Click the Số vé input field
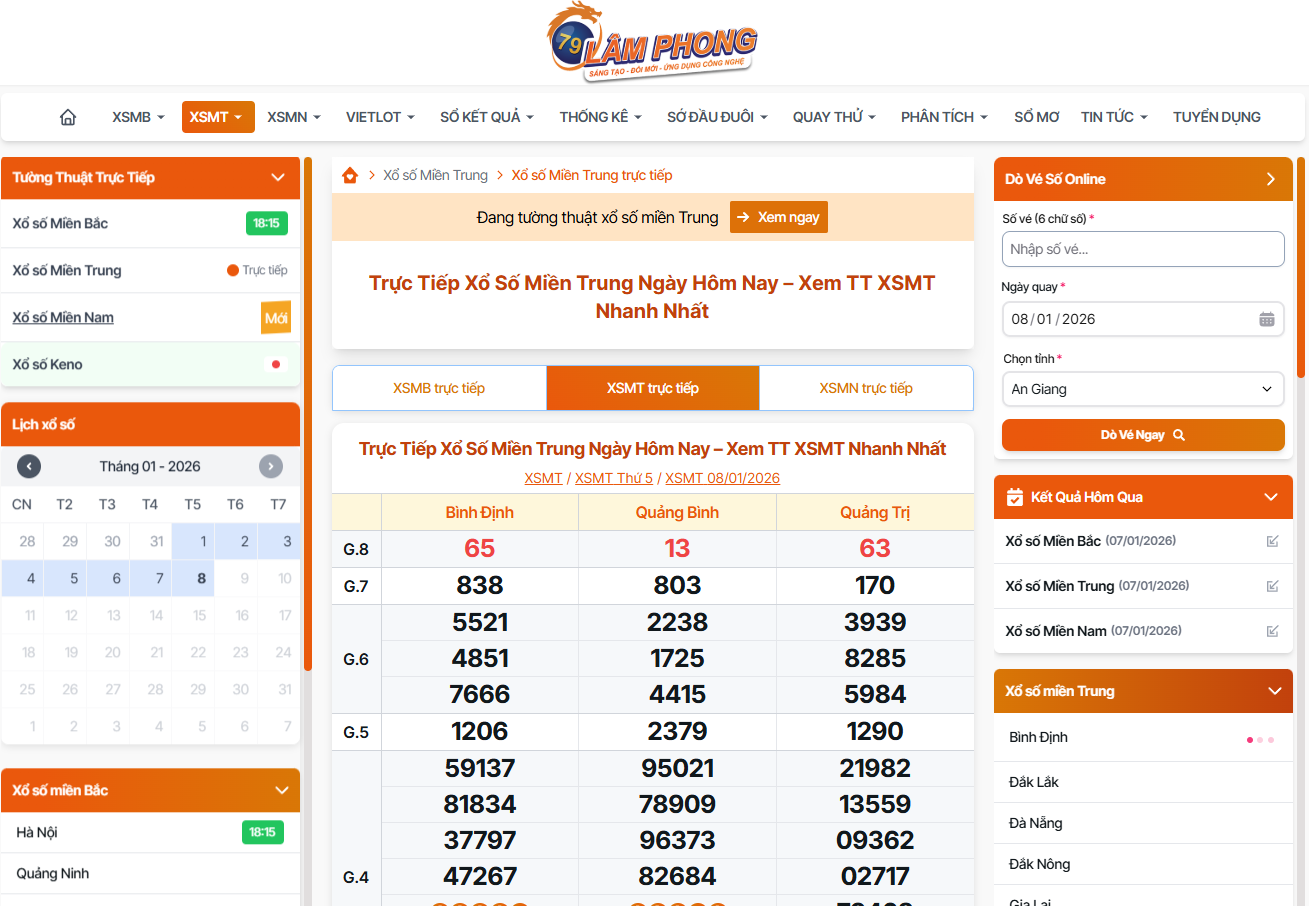 coord(1142,249)
